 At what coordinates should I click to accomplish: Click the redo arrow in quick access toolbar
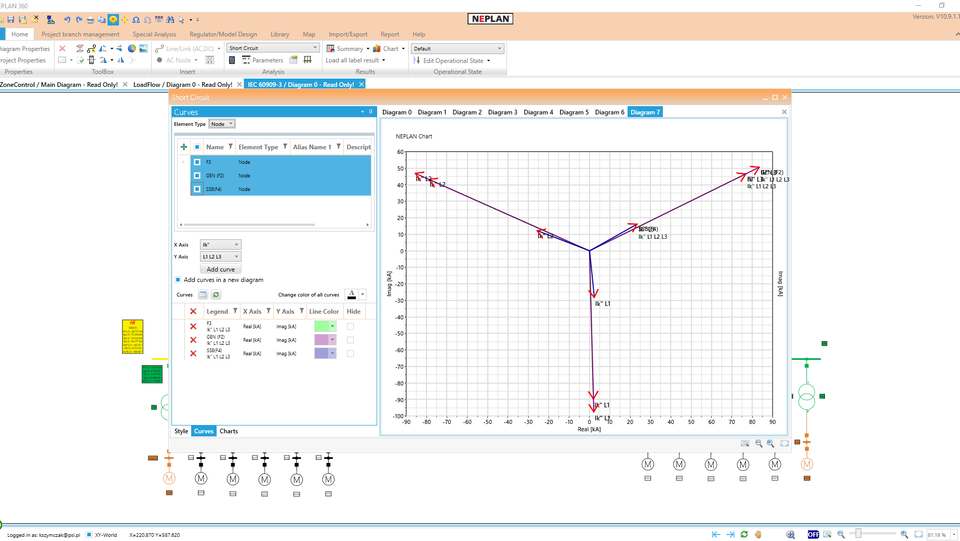[x=78, y=20]
